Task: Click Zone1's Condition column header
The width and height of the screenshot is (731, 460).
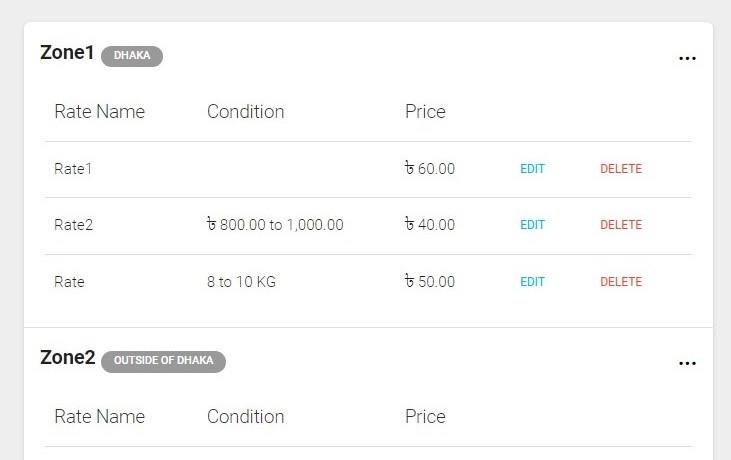Action: click(x=245, y=112)
